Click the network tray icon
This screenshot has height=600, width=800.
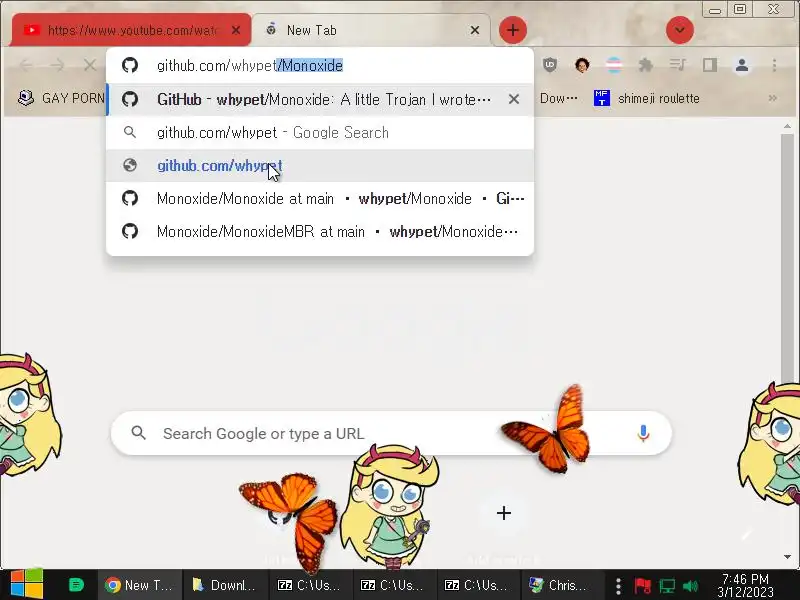tap(666, 586)
